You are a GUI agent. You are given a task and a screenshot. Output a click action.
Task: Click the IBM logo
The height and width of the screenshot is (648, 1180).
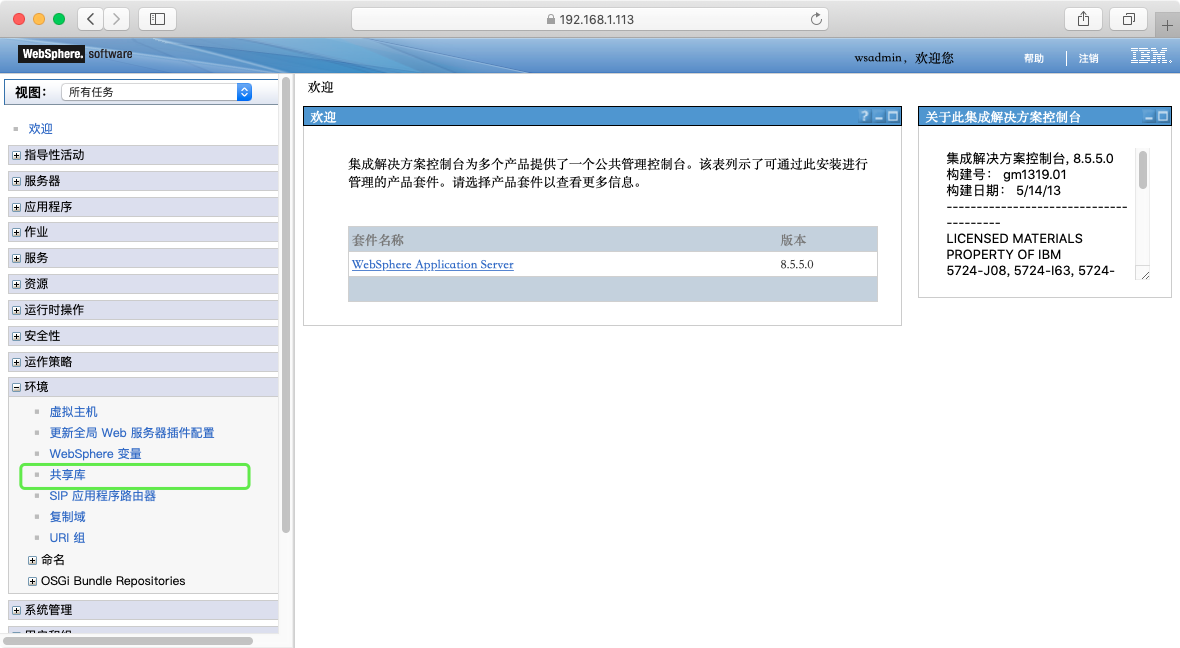point(1150,56)
